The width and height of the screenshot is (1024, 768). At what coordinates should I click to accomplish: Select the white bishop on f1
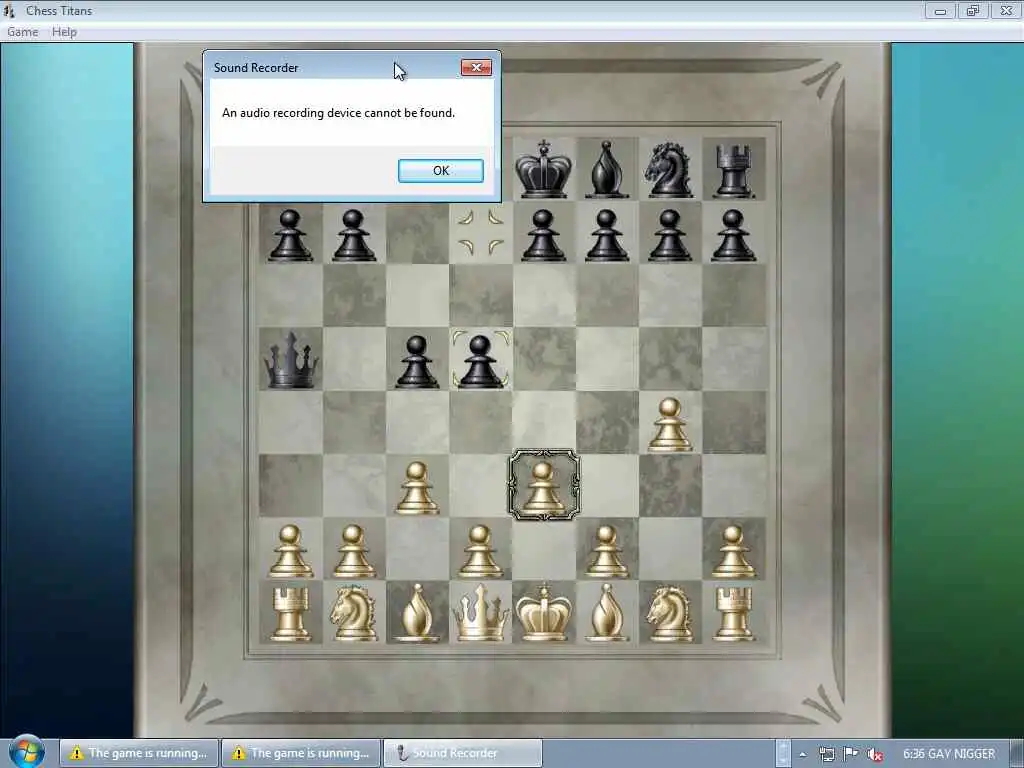coord(607,613)
